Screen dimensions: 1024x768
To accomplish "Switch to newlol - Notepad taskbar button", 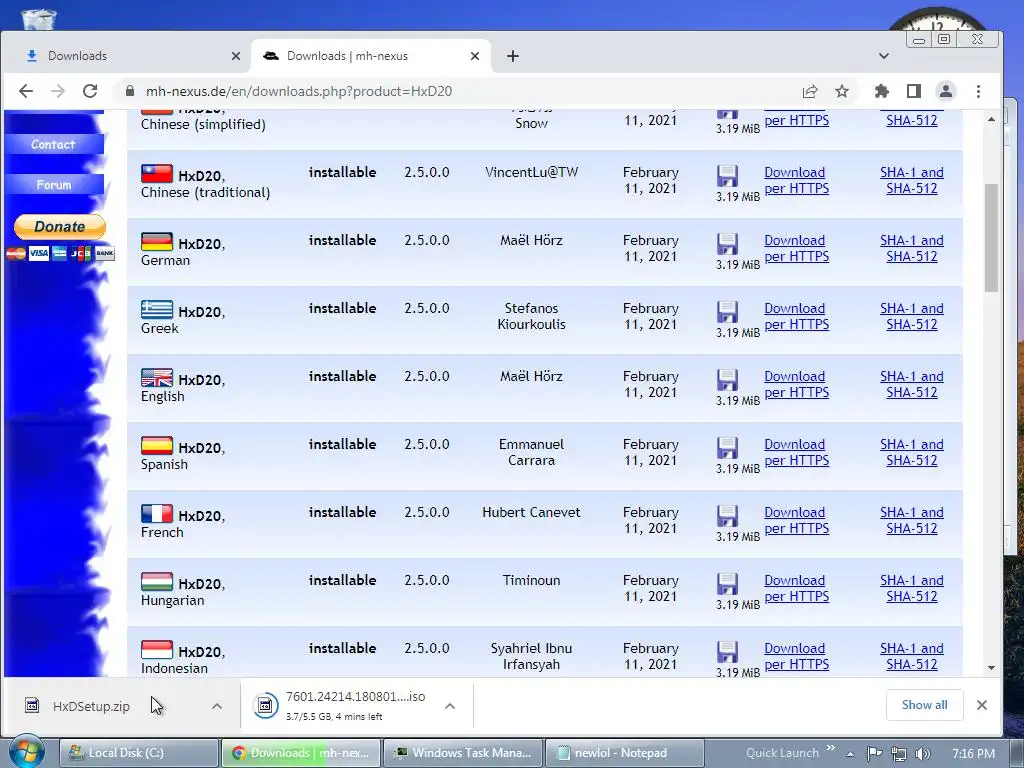I will (624, 753).
